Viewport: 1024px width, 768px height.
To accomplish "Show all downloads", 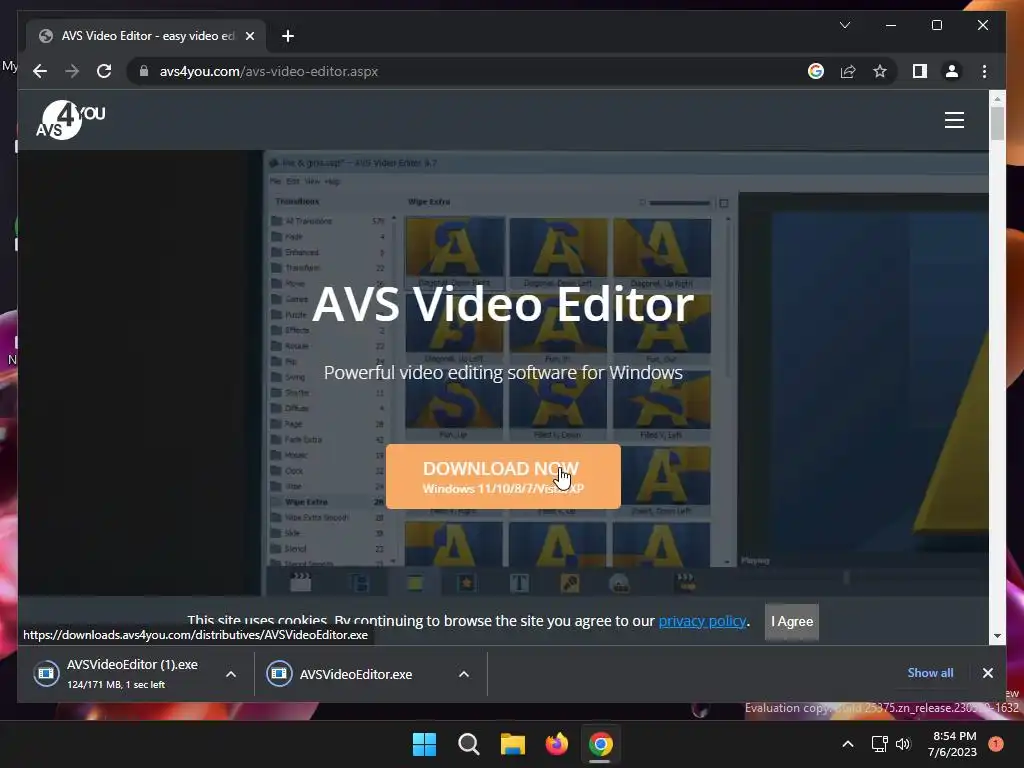I will point(930,673).
